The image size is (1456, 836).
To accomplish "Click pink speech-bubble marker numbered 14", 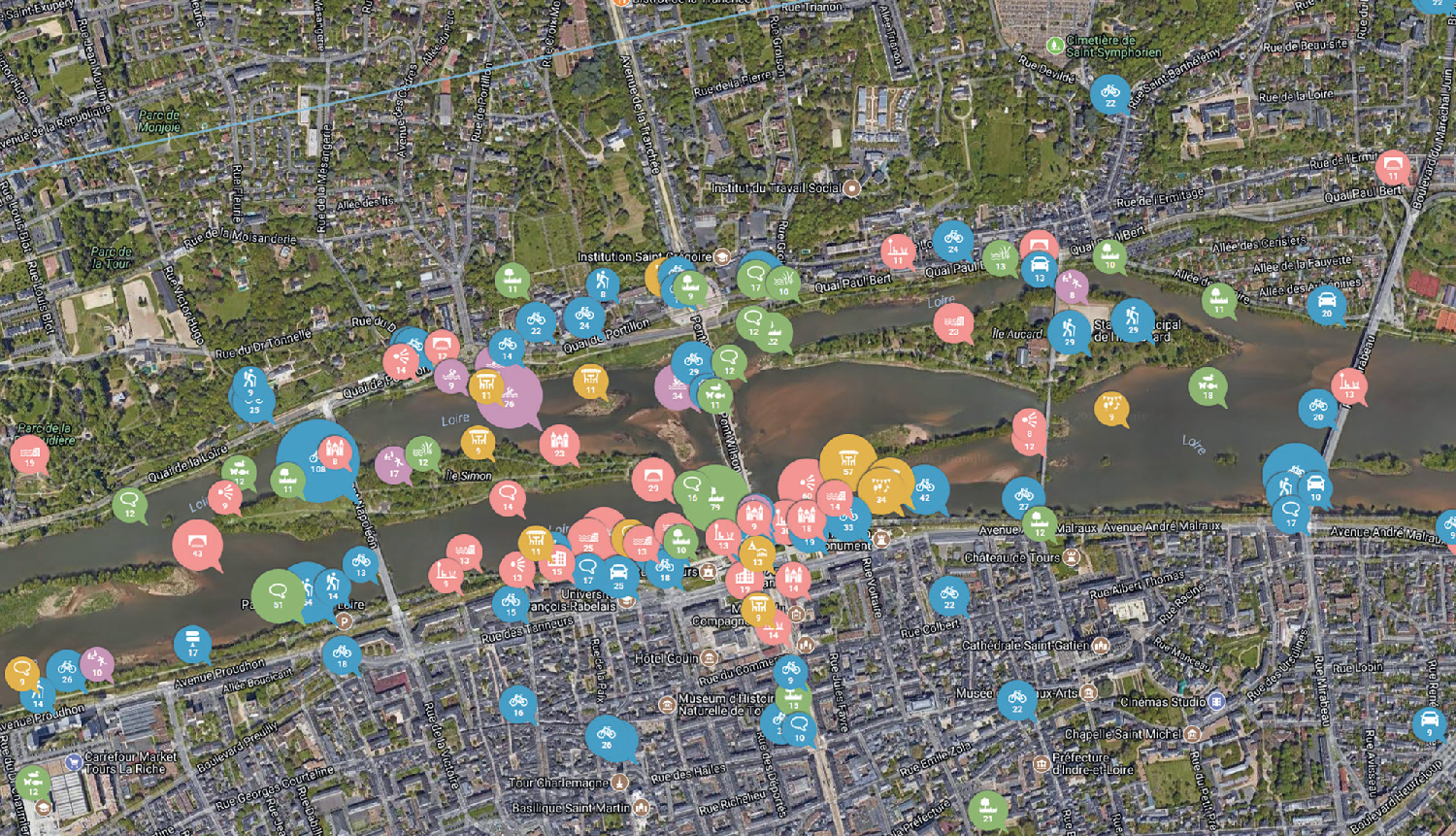I will pyautogui.click(x=508, y=498).
